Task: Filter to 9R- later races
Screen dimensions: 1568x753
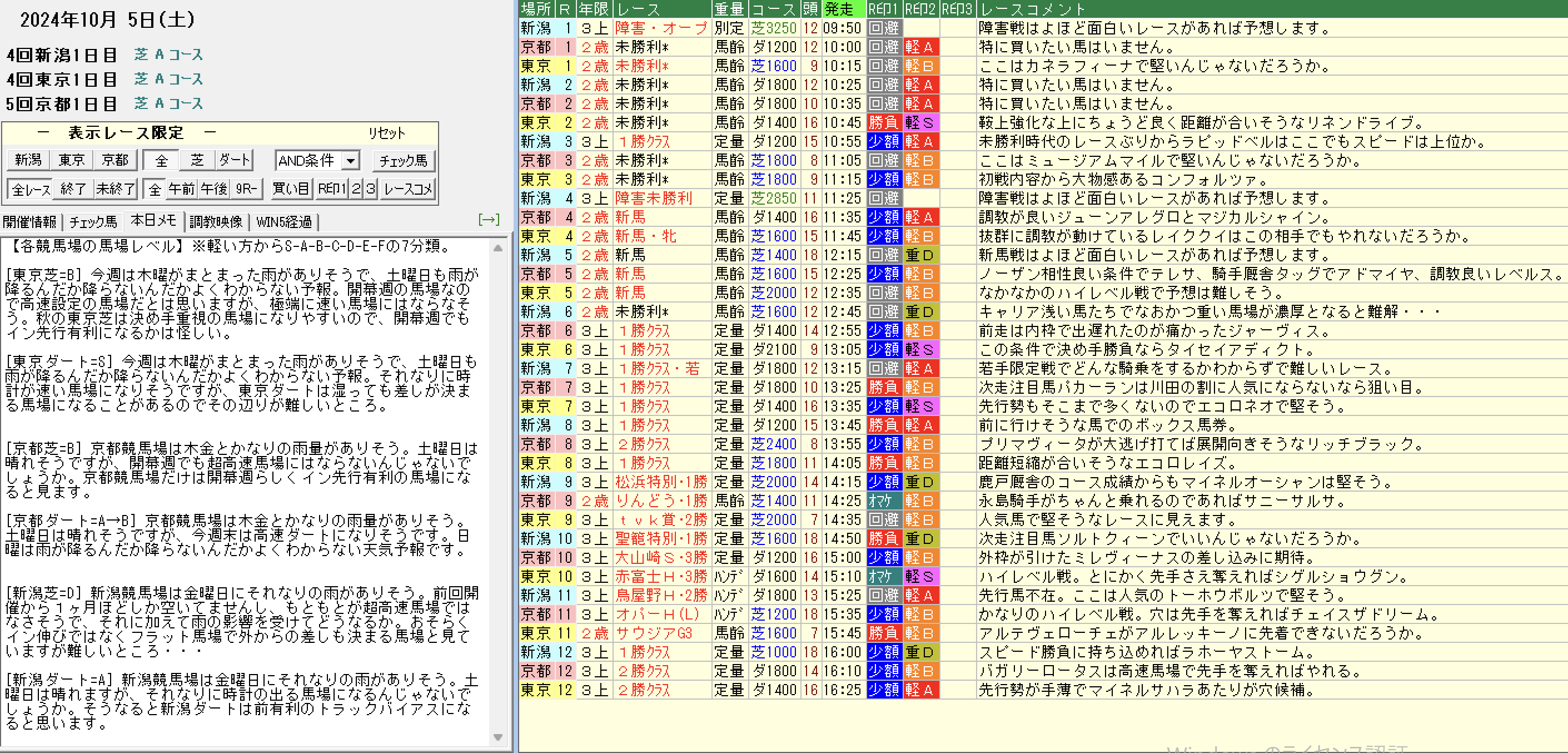Action: pyautogui.click(x=247, y=189)
